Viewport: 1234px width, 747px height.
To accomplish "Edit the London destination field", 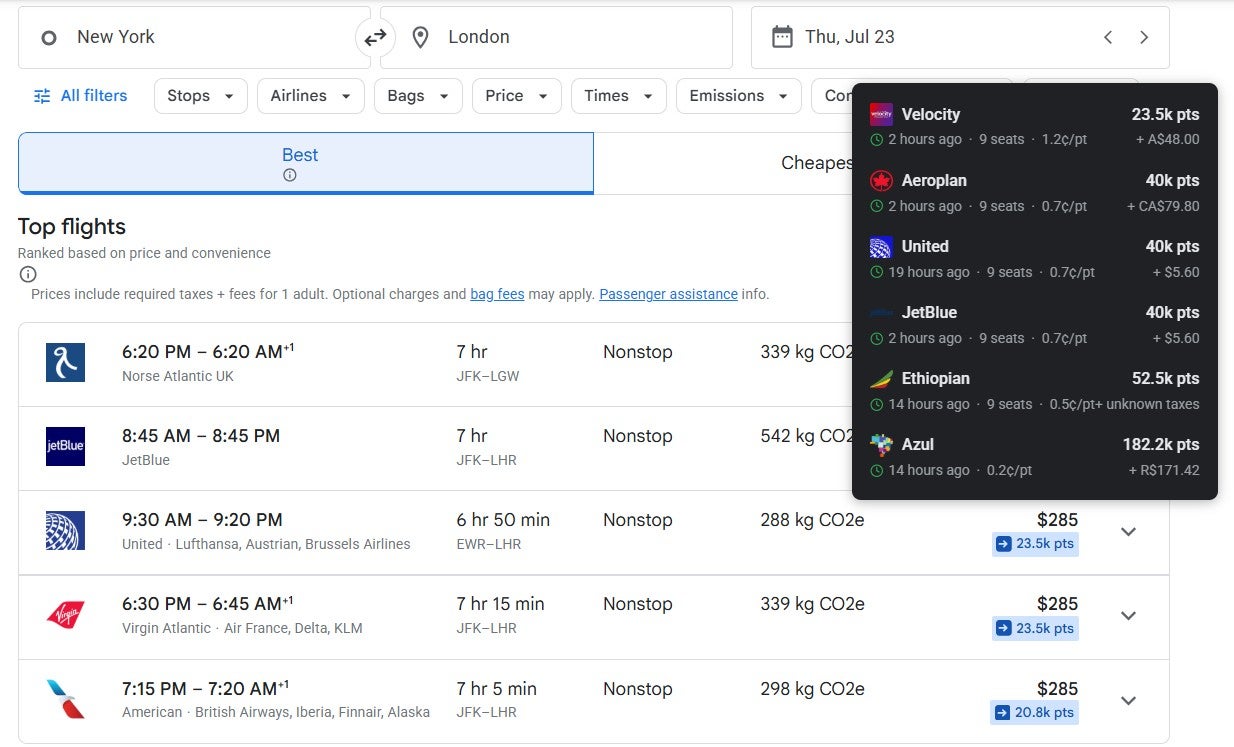I will (556, 38).
